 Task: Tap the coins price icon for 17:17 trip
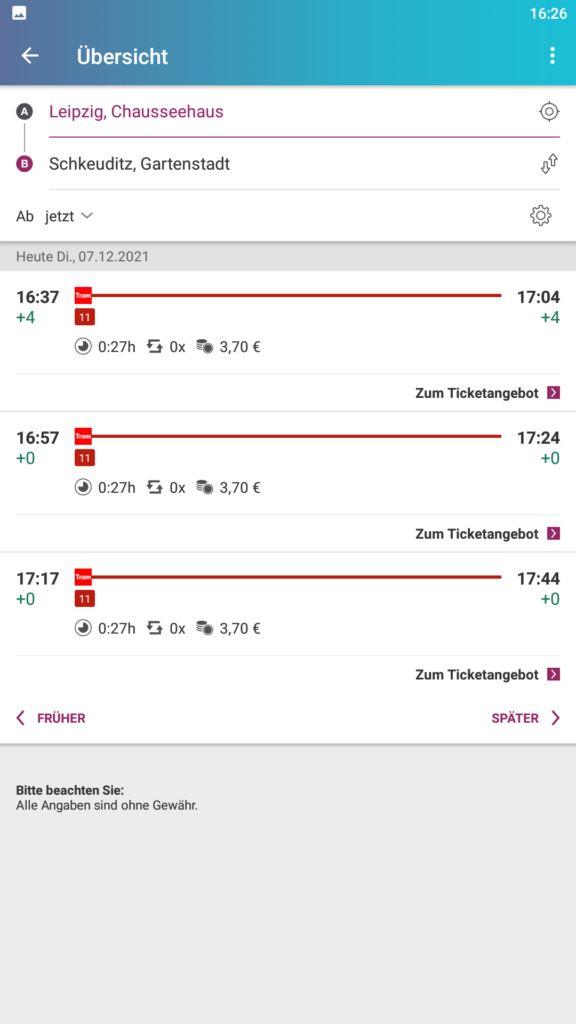click(204, 628)
